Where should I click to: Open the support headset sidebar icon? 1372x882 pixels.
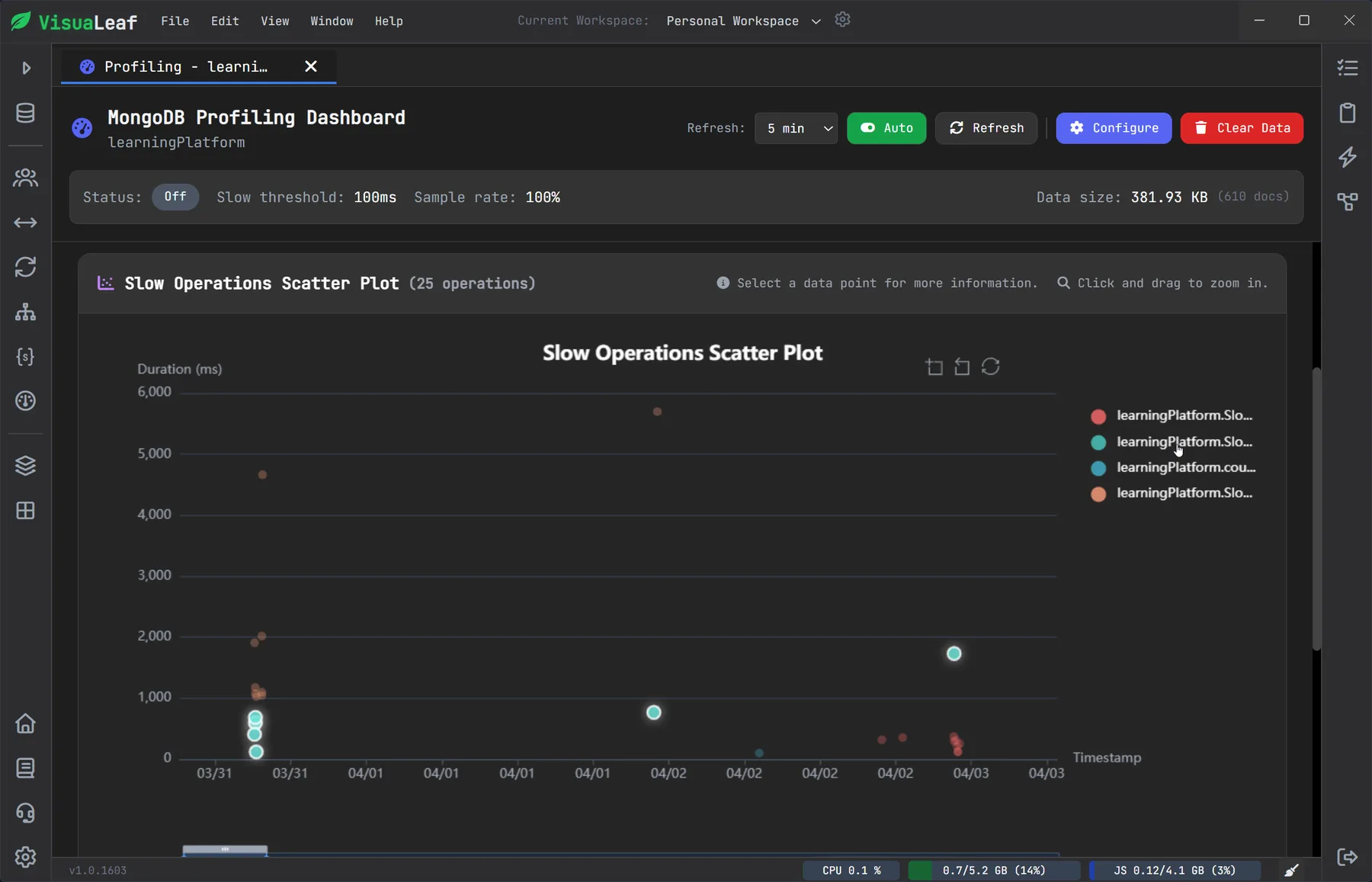26,813
